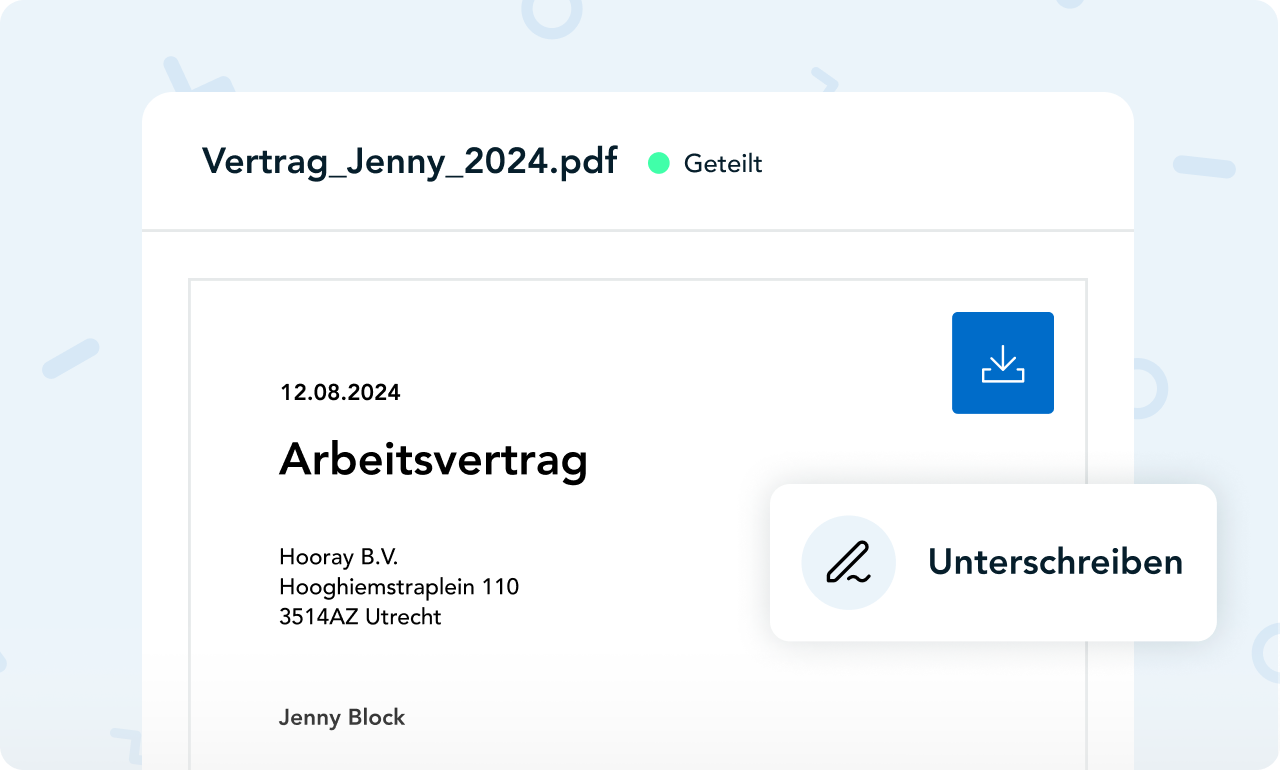Click the blue dash in the upper right background
Image resolution: width=1280 pixels, height=770 pixels.
tap(1203, 166)
